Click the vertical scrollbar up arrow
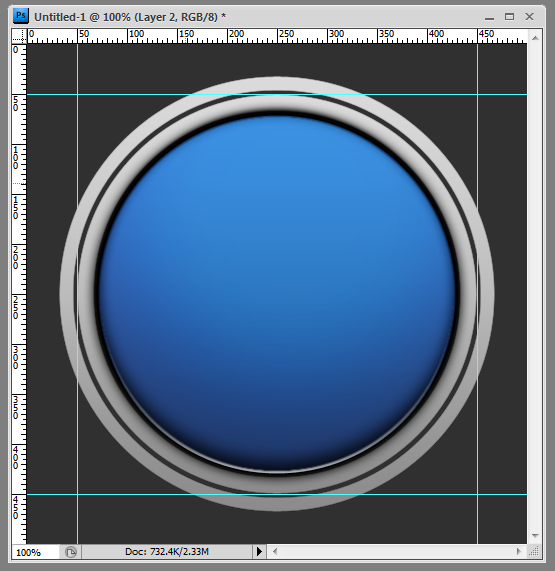 pyautogui.click(x=535, y=38)
